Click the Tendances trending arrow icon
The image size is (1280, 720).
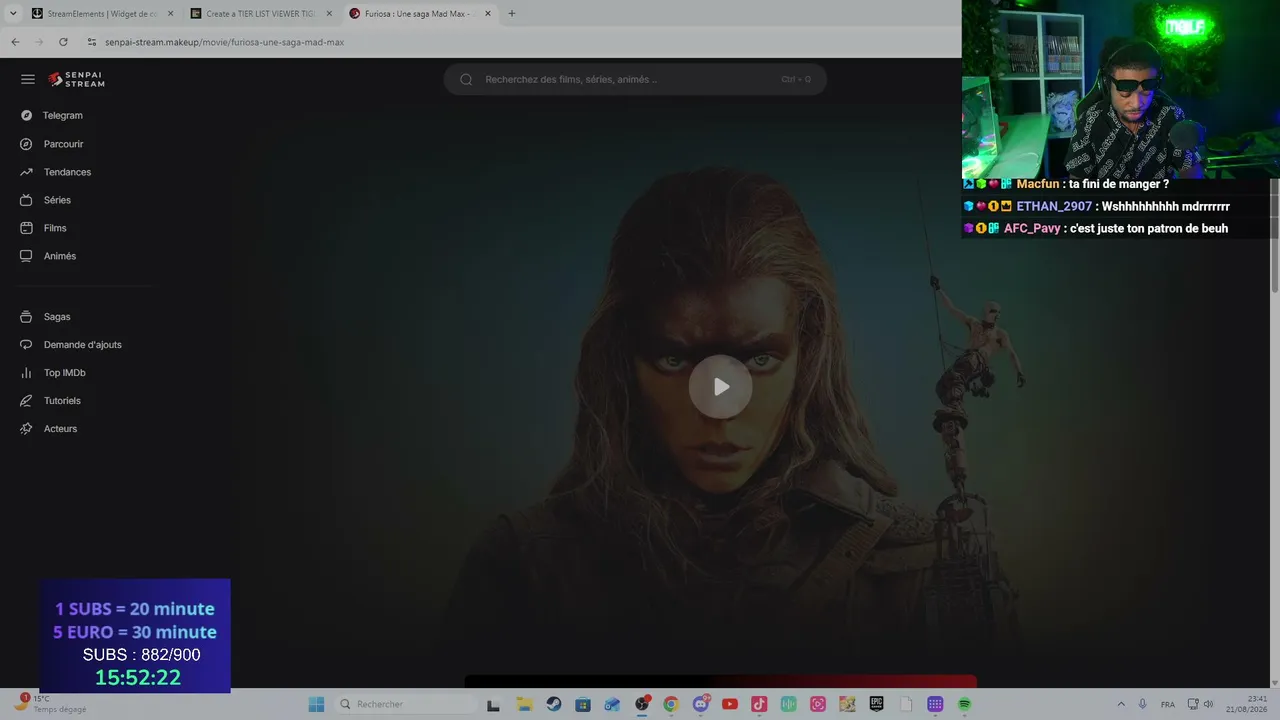[x=26, y=172]
